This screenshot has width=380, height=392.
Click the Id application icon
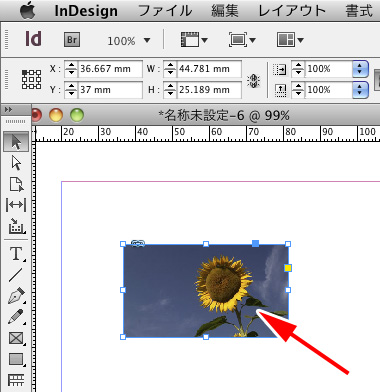click(x=33, y=39)
